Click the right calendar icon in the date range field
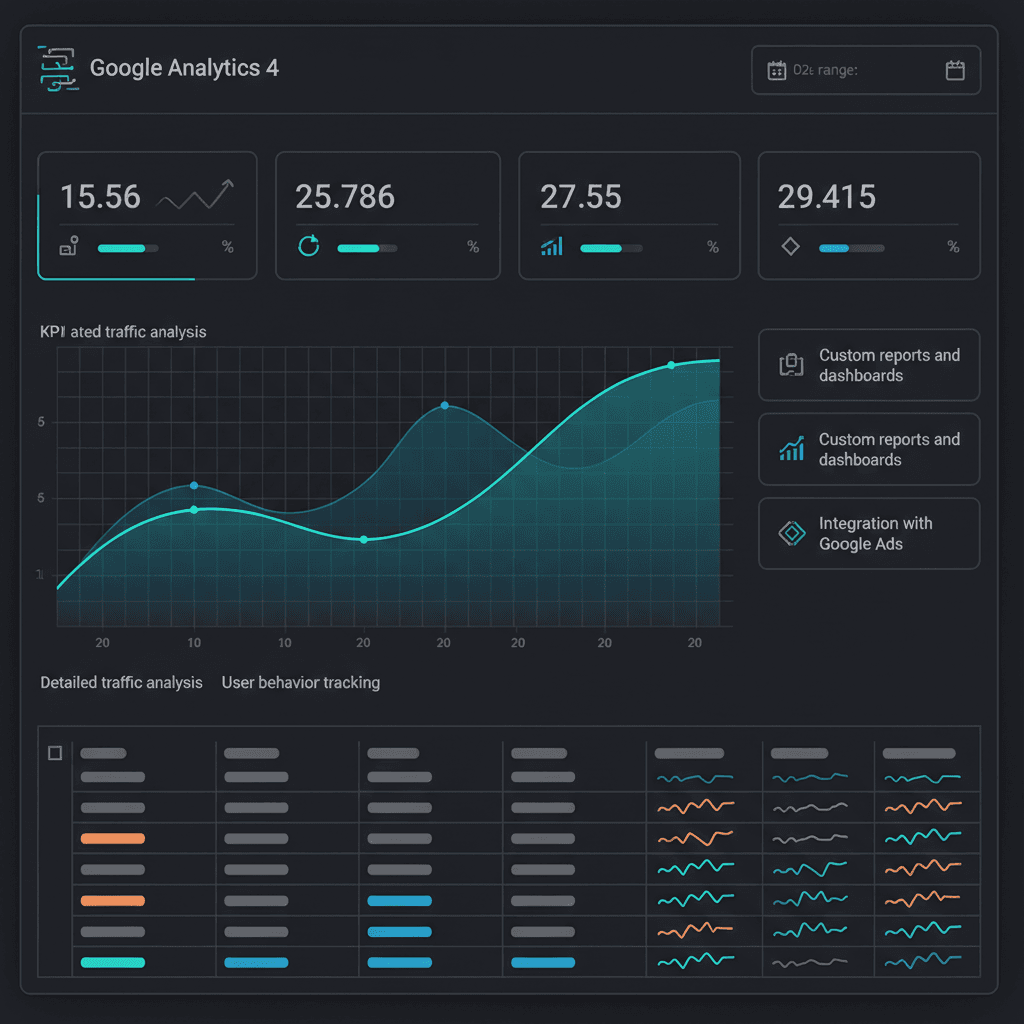Screen dimensions: 1024x1024 tap(954, 70)
